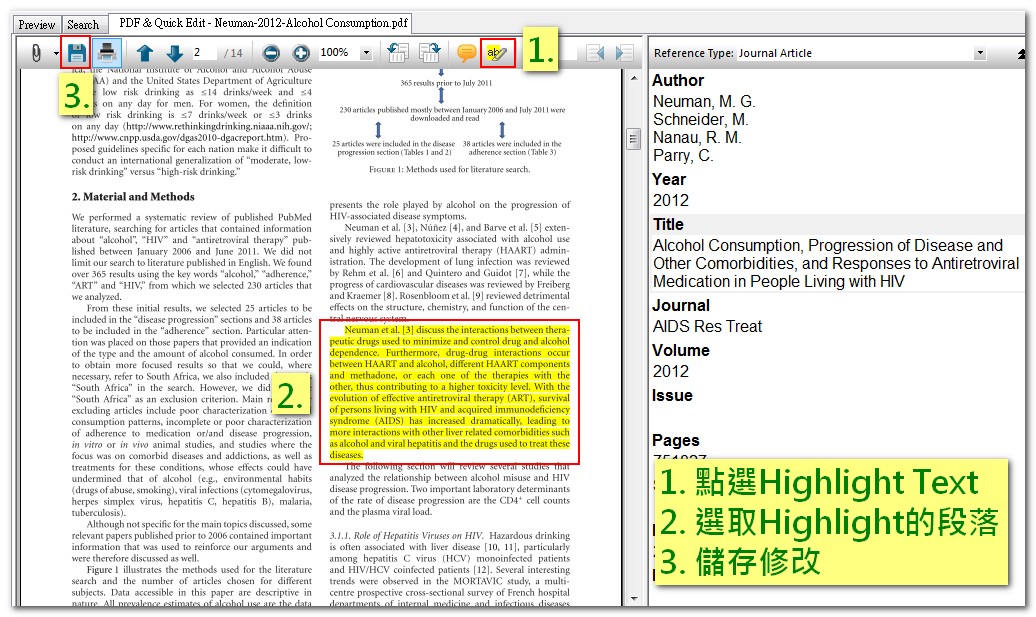
Task: Click the PDF scrollbar down arrow
Action: [634, 599]
